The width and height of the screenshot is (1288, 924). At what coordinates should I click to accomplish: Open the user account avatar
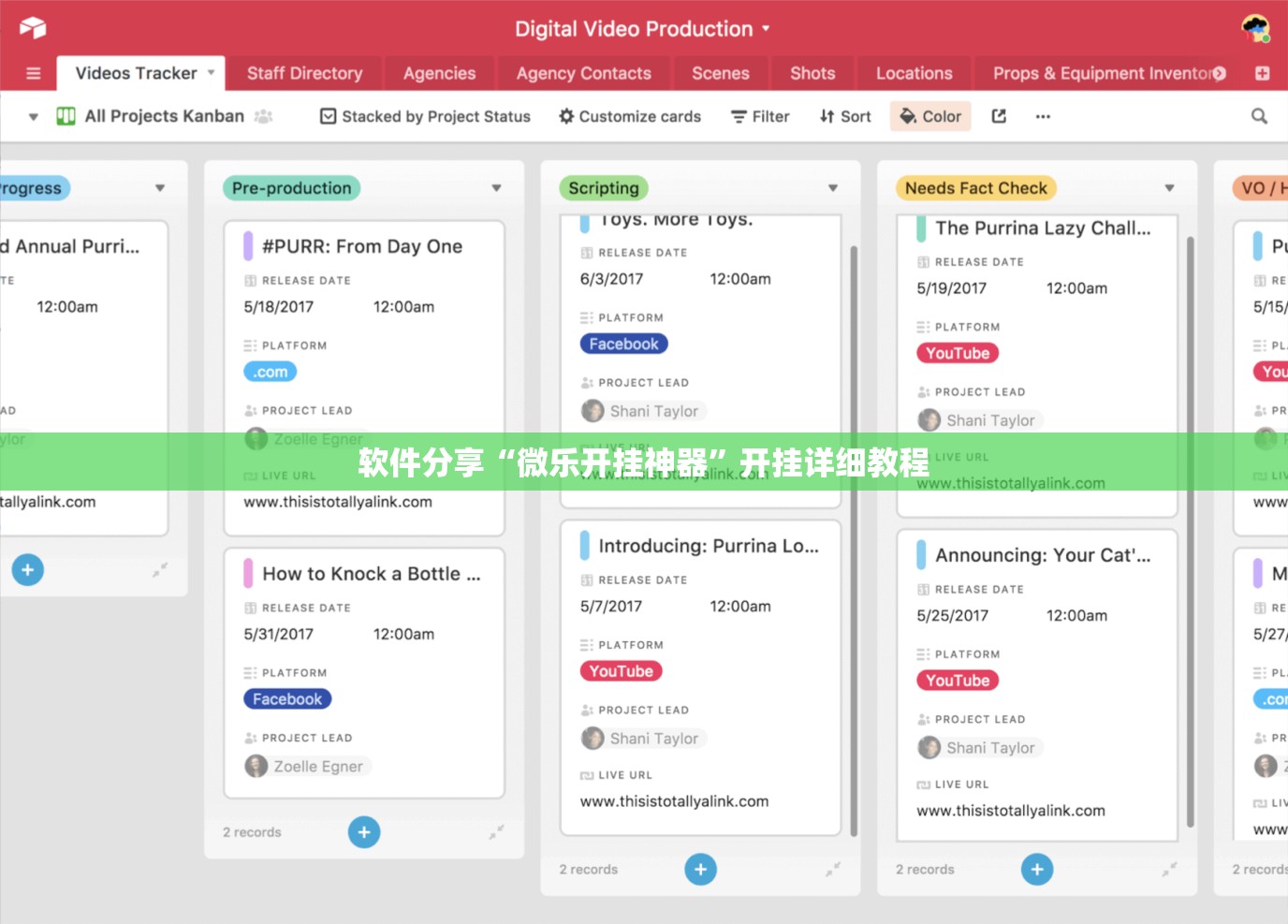click(1255, 28)
